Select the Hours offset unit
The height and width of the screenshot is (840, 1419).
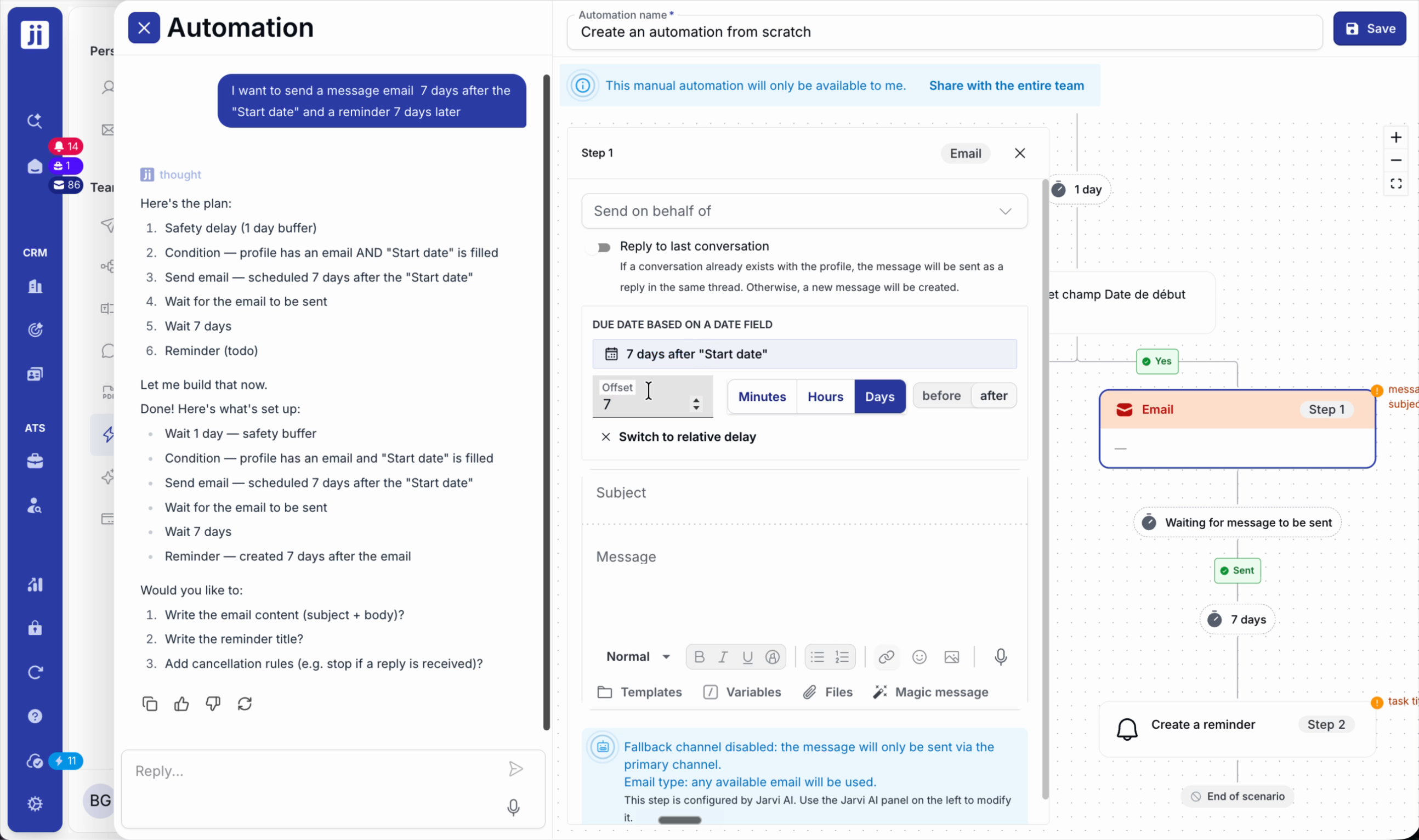pyautogui.click(x=825, y=396)
